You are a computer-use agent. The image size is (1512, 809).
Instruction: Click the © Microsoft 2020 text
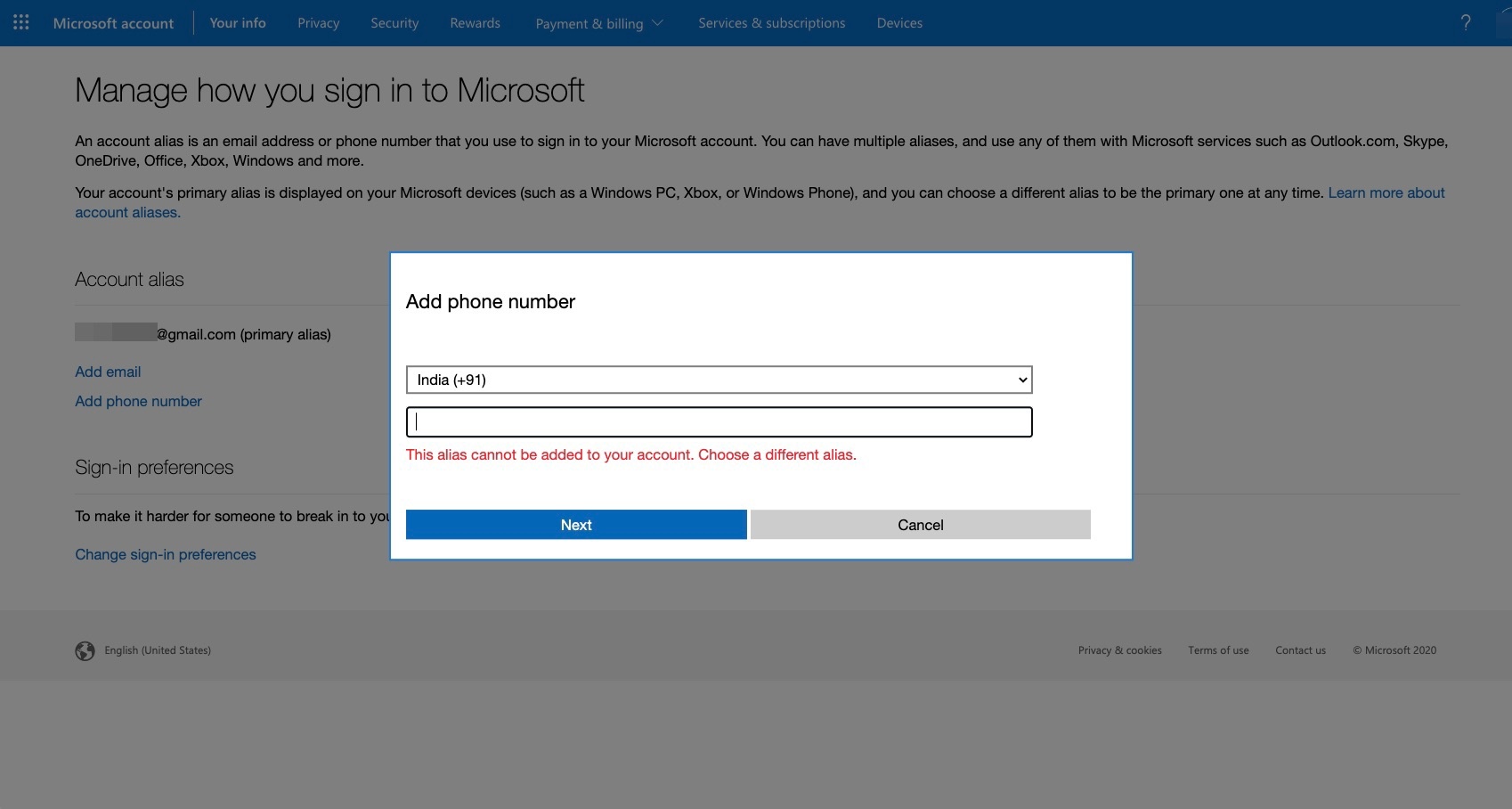(1394, 650)
